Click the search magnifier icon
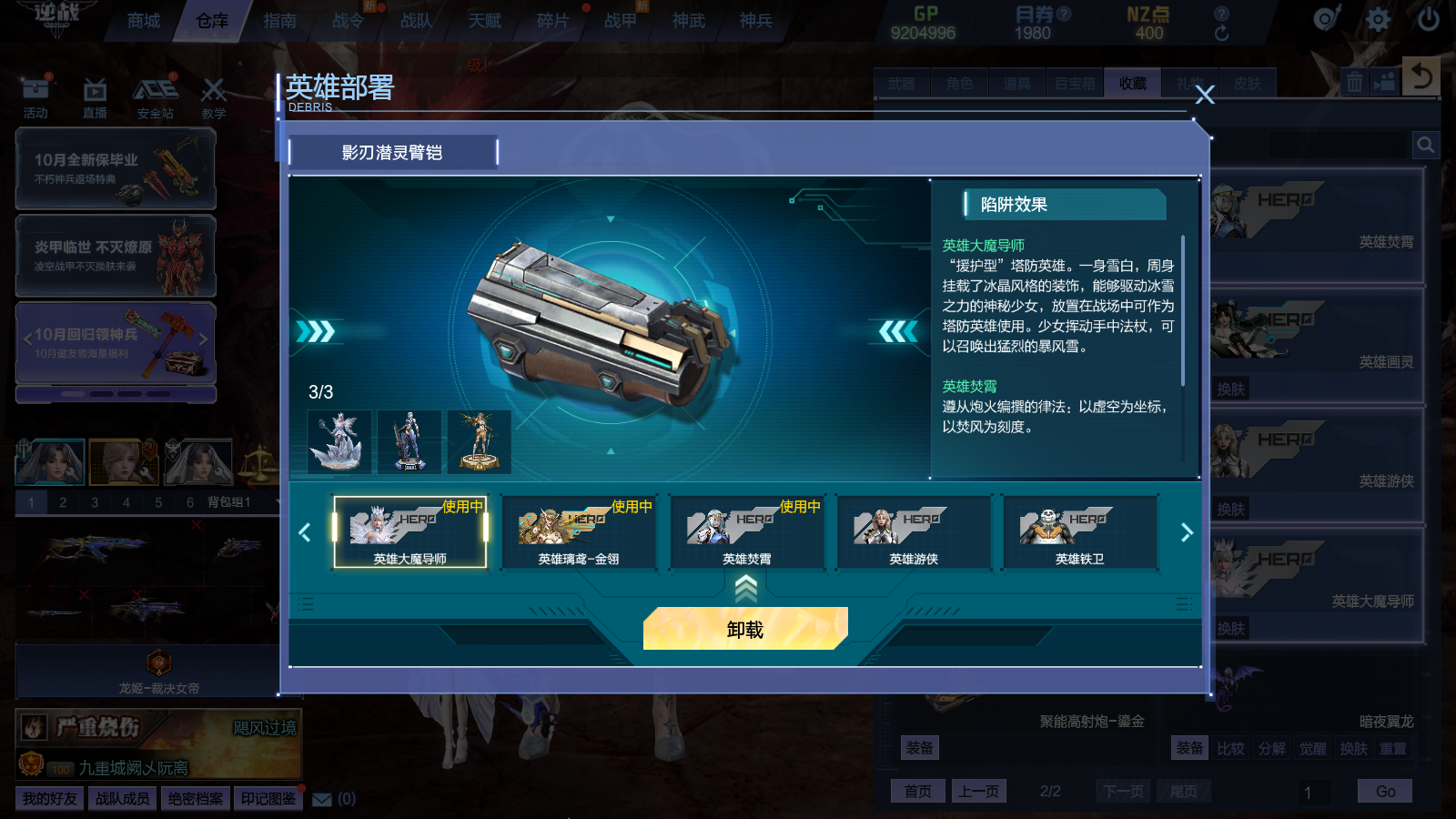Screen dimensions: 1456x819 tap(1425, 144)
